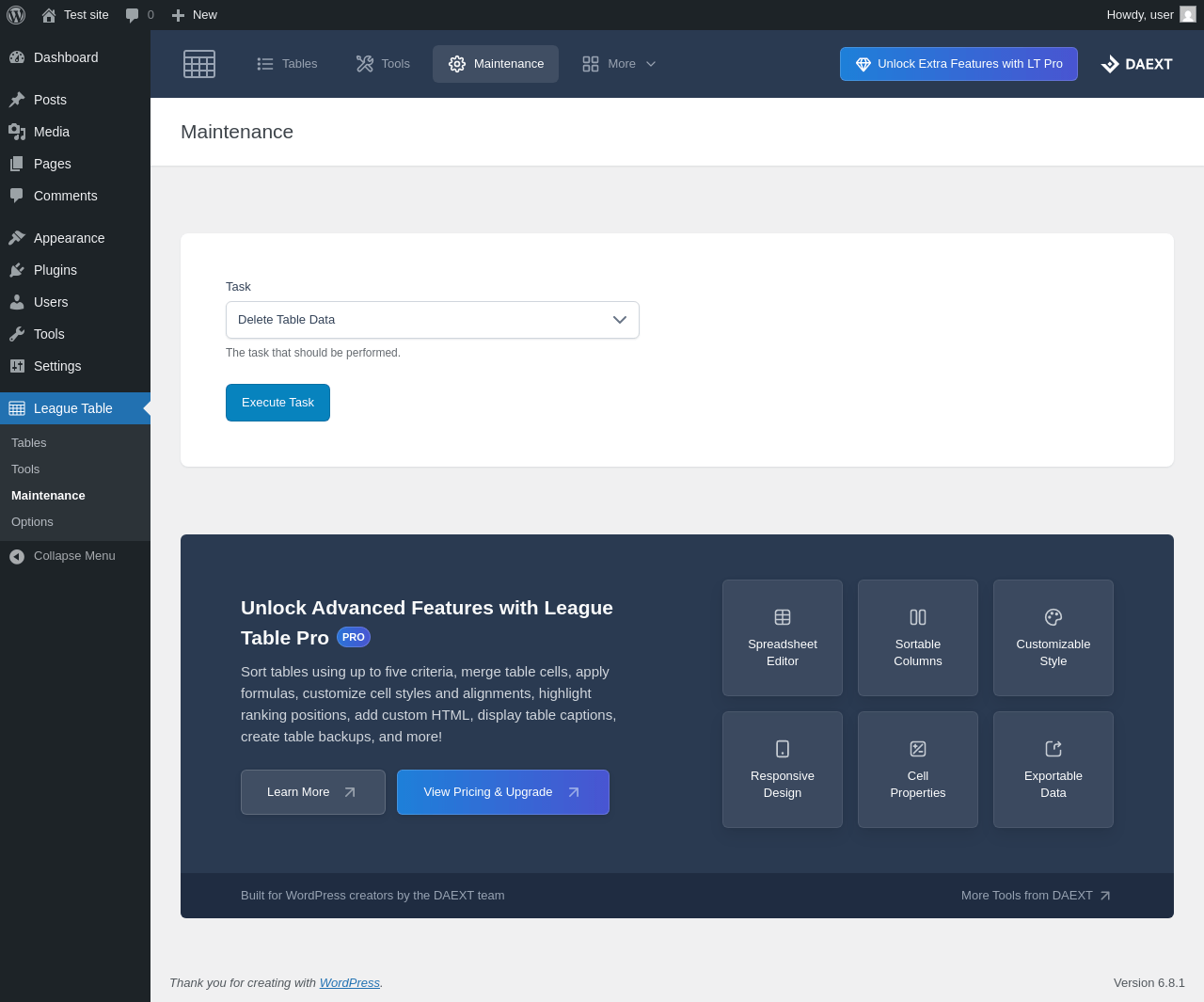Viewport: 1204px width, 1002px height.
Task: Select the Maintenance tab in plugin header
Action: (496, 64)
